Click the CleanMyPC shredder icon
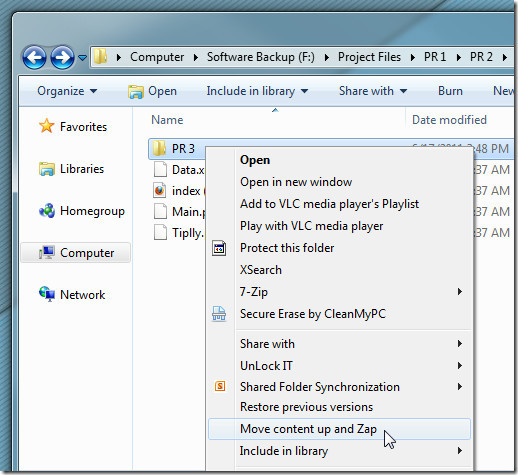The image size is (518, 475). click(x=219, y=314)
